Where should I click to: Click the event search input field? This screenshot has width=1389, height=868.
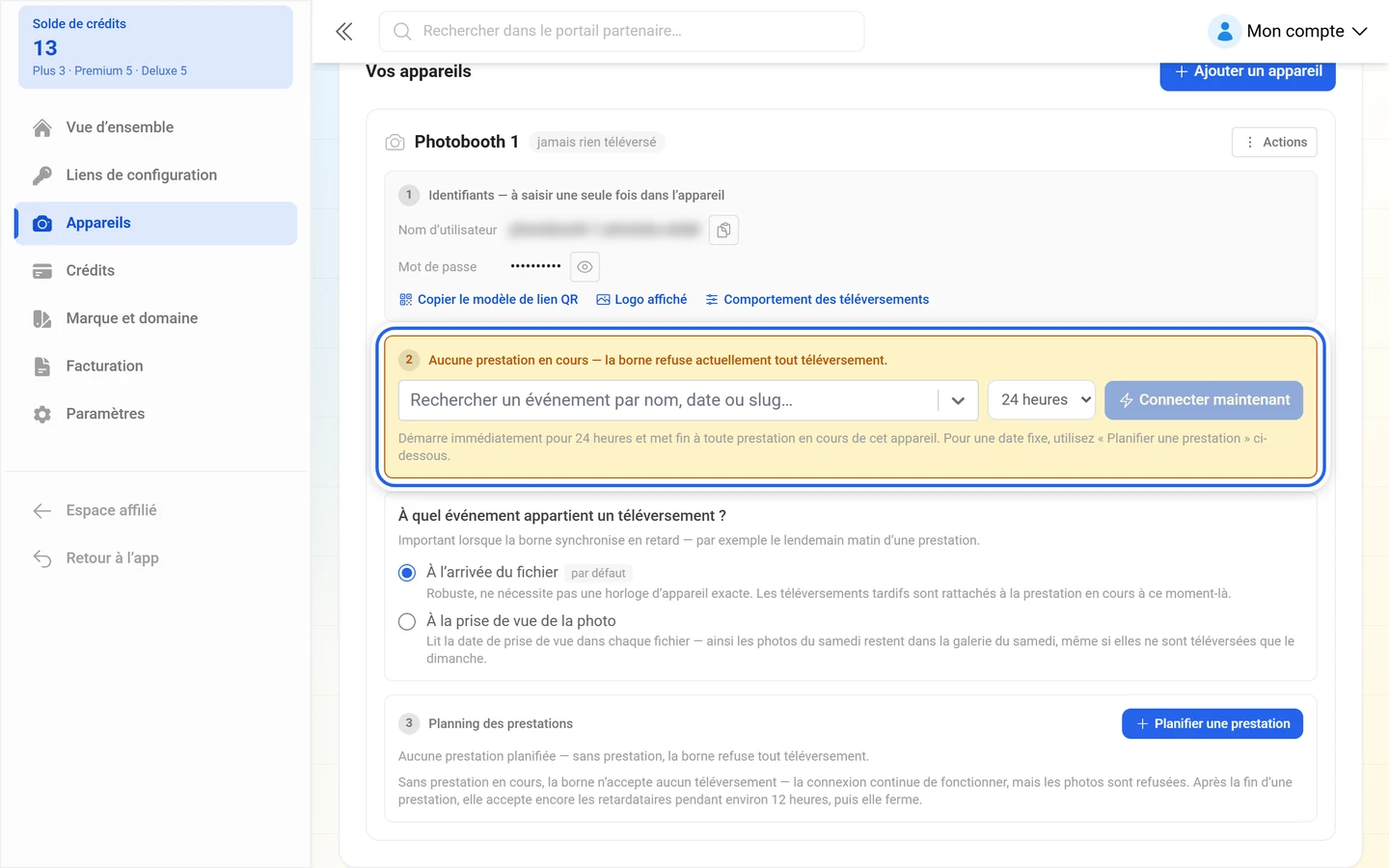[x=667, y=400]
